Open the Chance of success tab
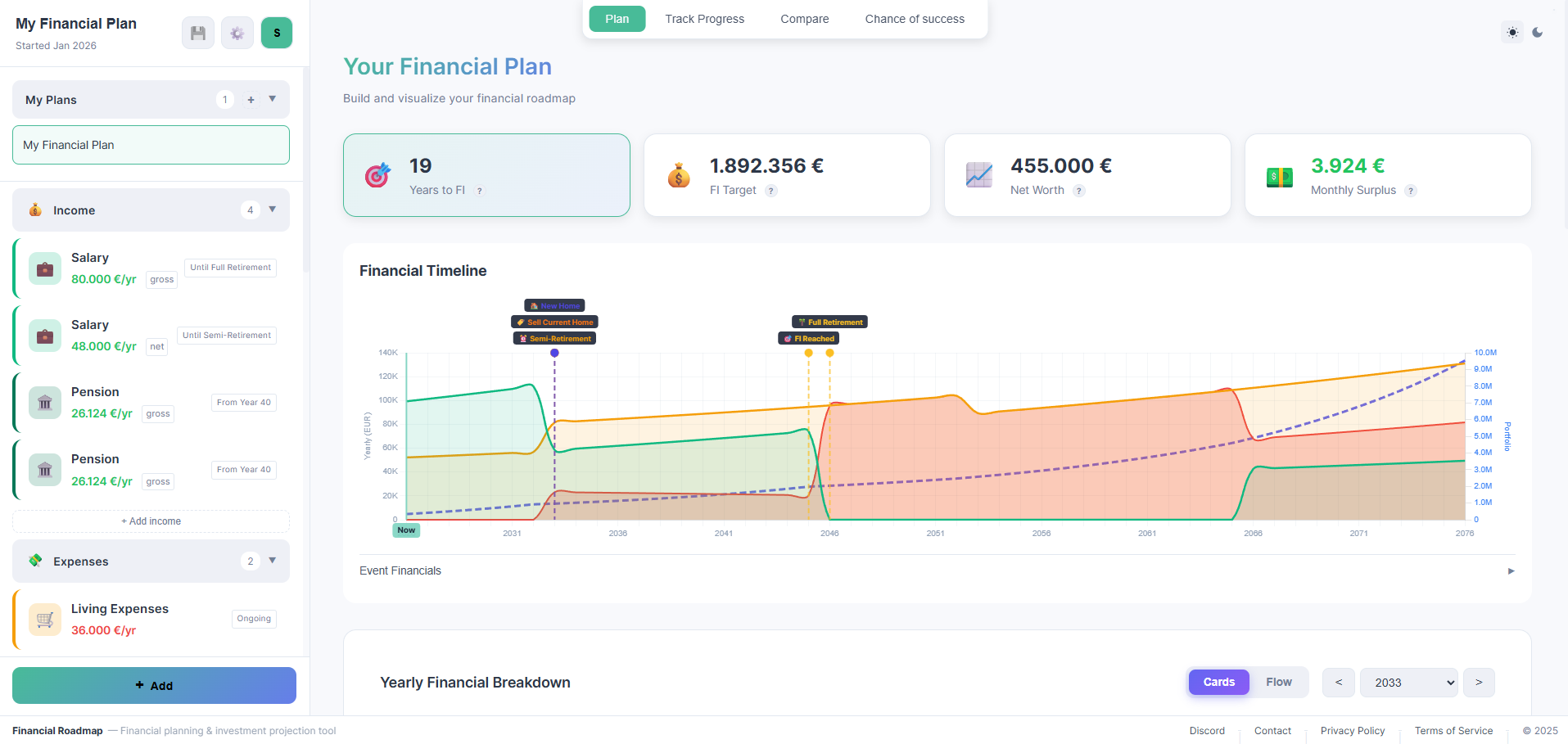This screenshot has height=744, width=1568. pyautogui.click(x=915, y=18)
